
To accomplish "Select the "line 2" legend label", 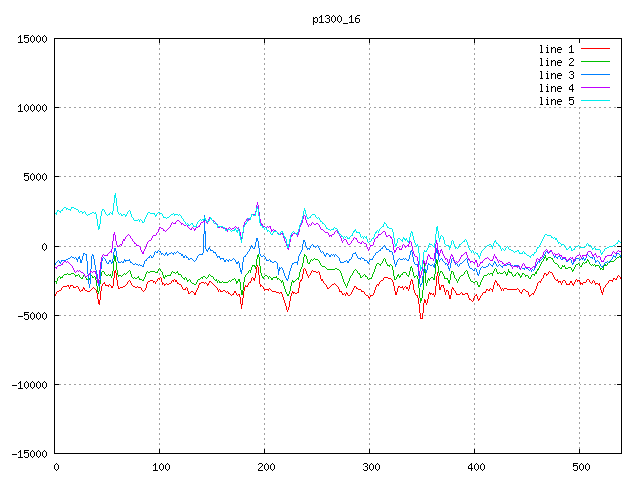I will tap(557, 62).
